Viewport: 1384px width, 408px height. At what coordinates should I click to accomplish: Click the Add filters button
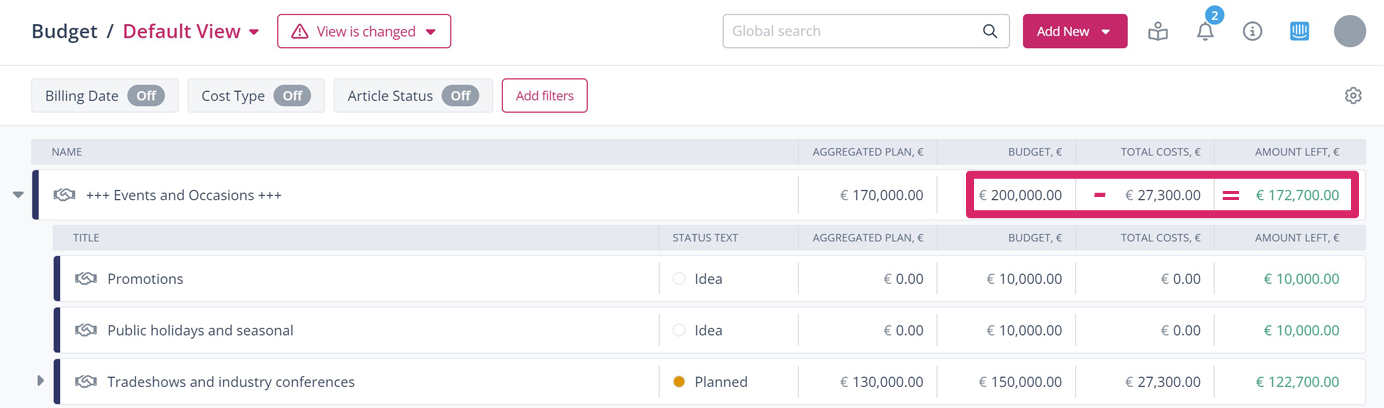point(544,96)
